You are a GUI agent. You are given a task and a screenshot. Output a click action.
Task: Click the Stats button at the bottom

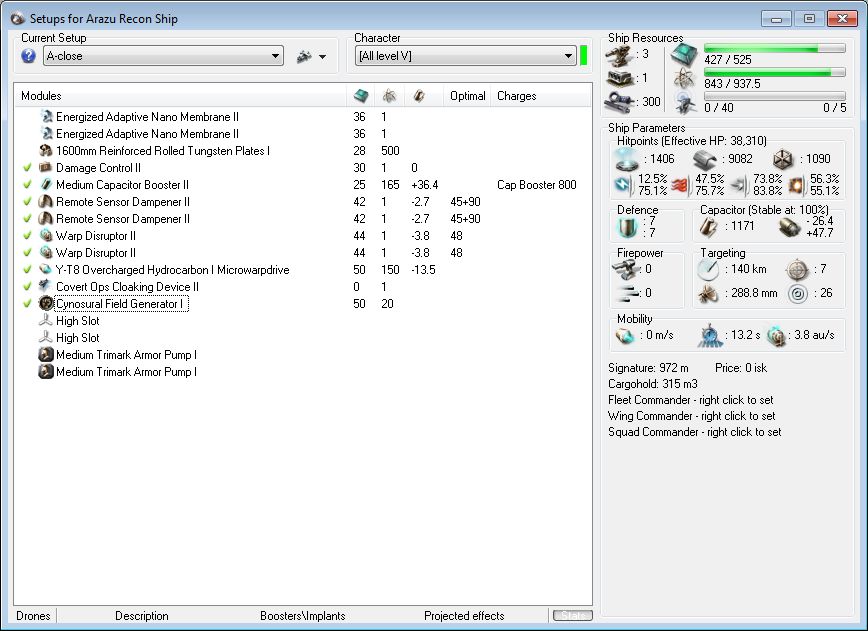[x=572, y=616]
